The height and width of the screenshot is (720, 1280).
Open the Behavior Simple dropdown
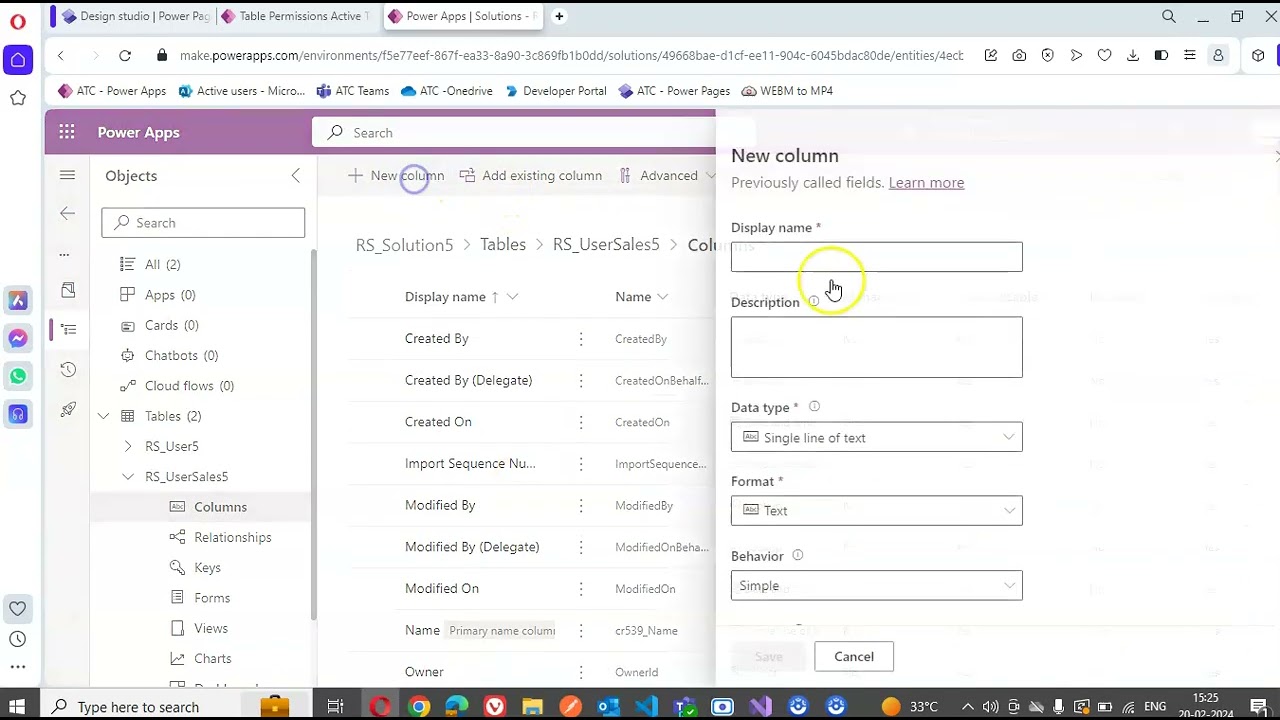point(876,585)
